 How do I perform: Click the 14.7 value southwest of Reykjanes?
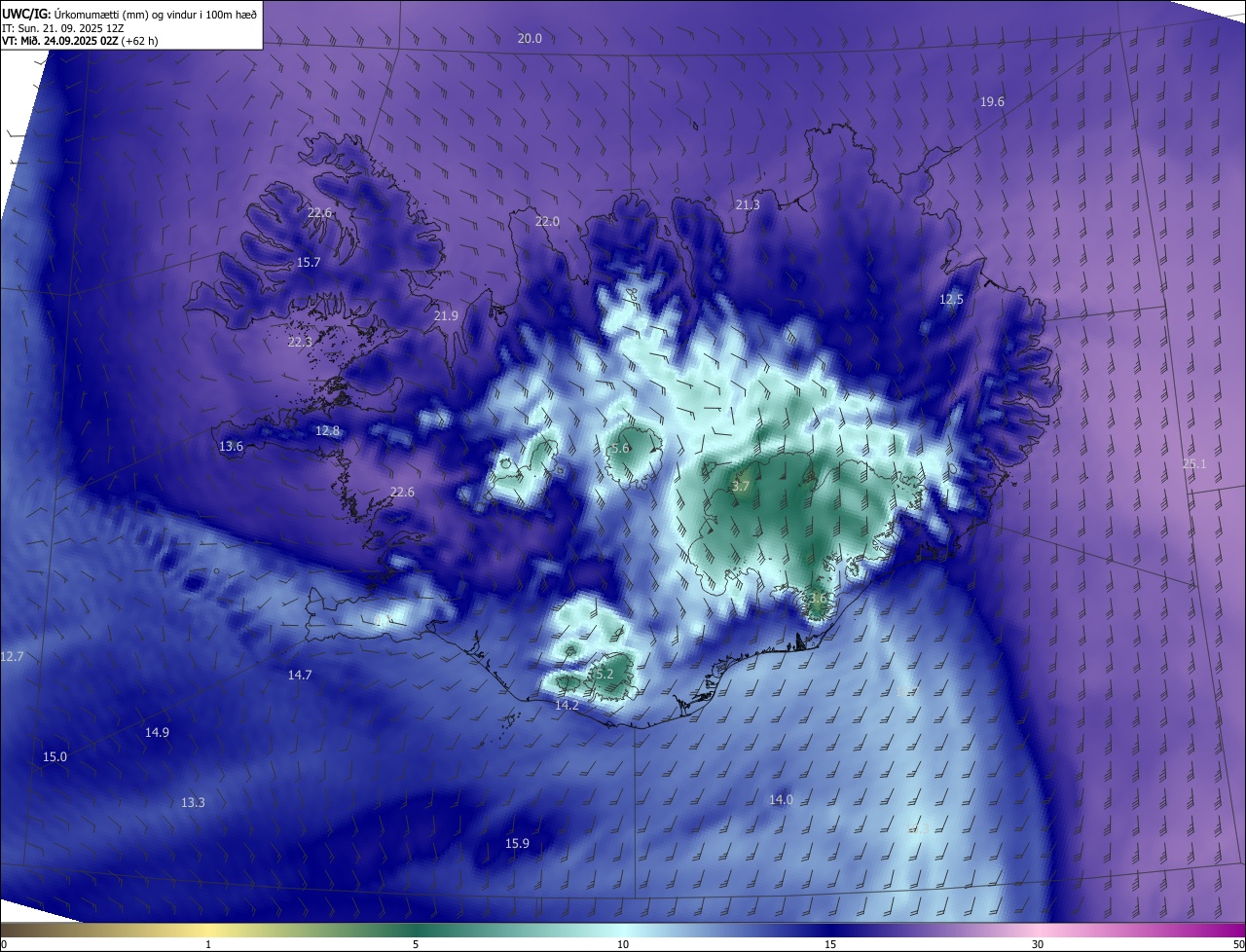[300, 675]
